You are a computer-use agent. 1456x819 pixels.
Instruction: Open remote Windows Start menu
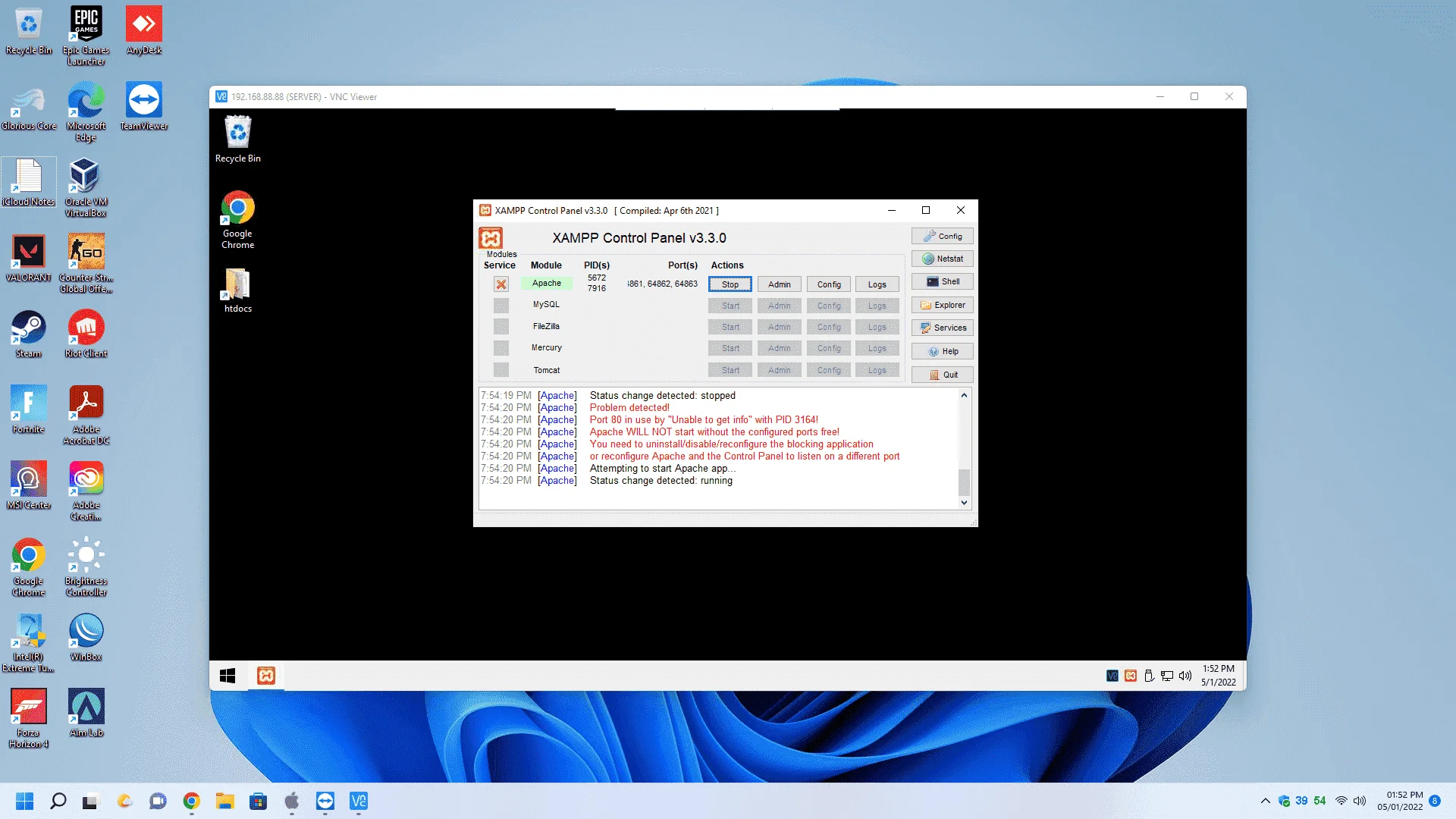(227, 675)
